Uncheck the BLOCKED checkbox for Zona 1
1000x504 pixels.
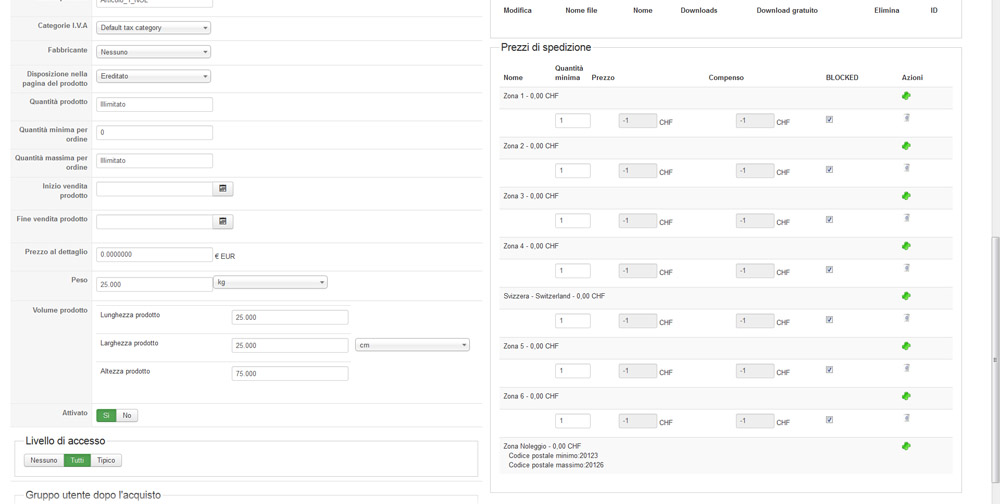[x=829, y=120]
